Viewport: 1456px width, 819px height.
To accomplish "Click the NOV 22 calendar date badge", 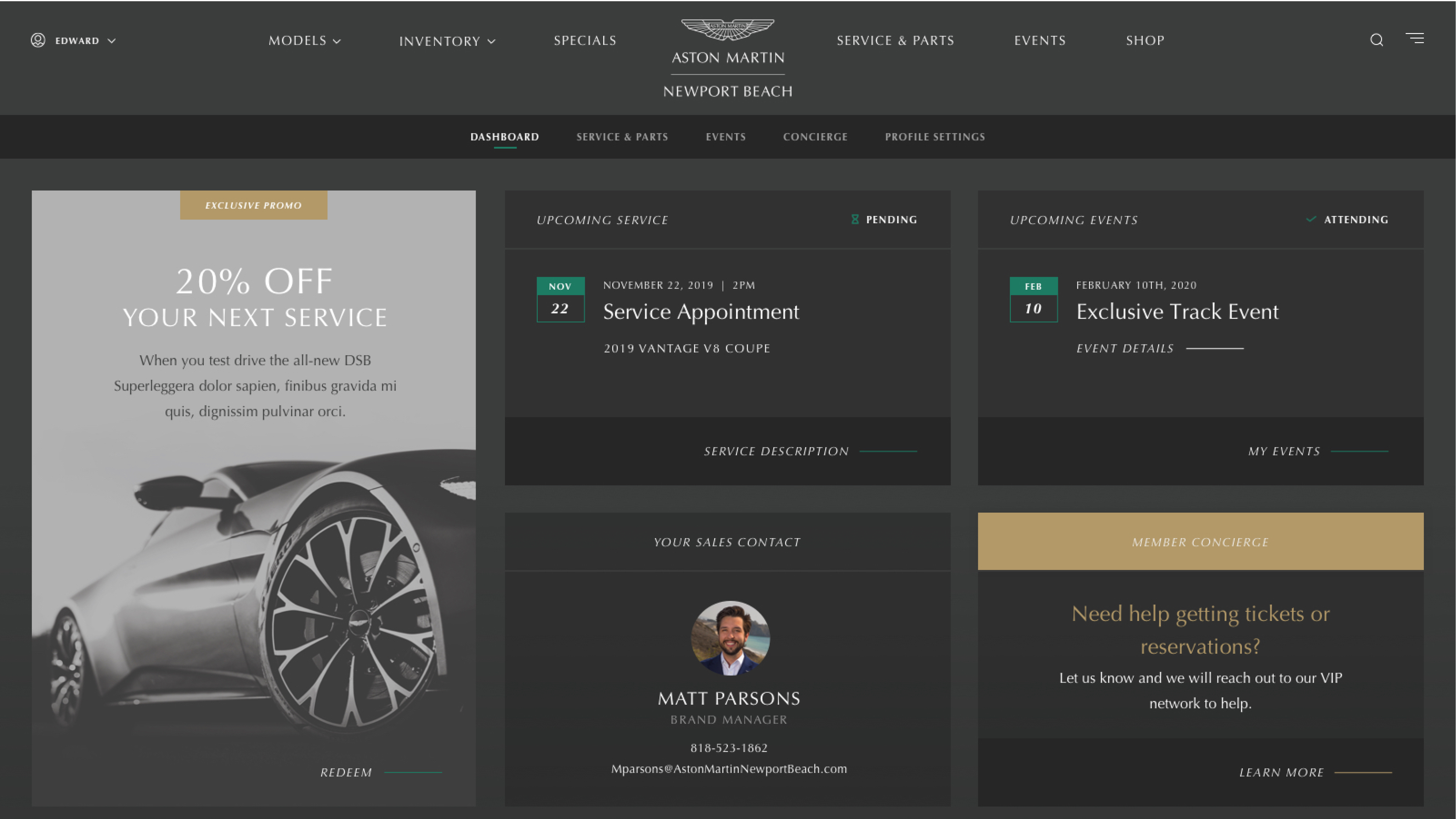I will pyautogui.click(x=560, y=299).
